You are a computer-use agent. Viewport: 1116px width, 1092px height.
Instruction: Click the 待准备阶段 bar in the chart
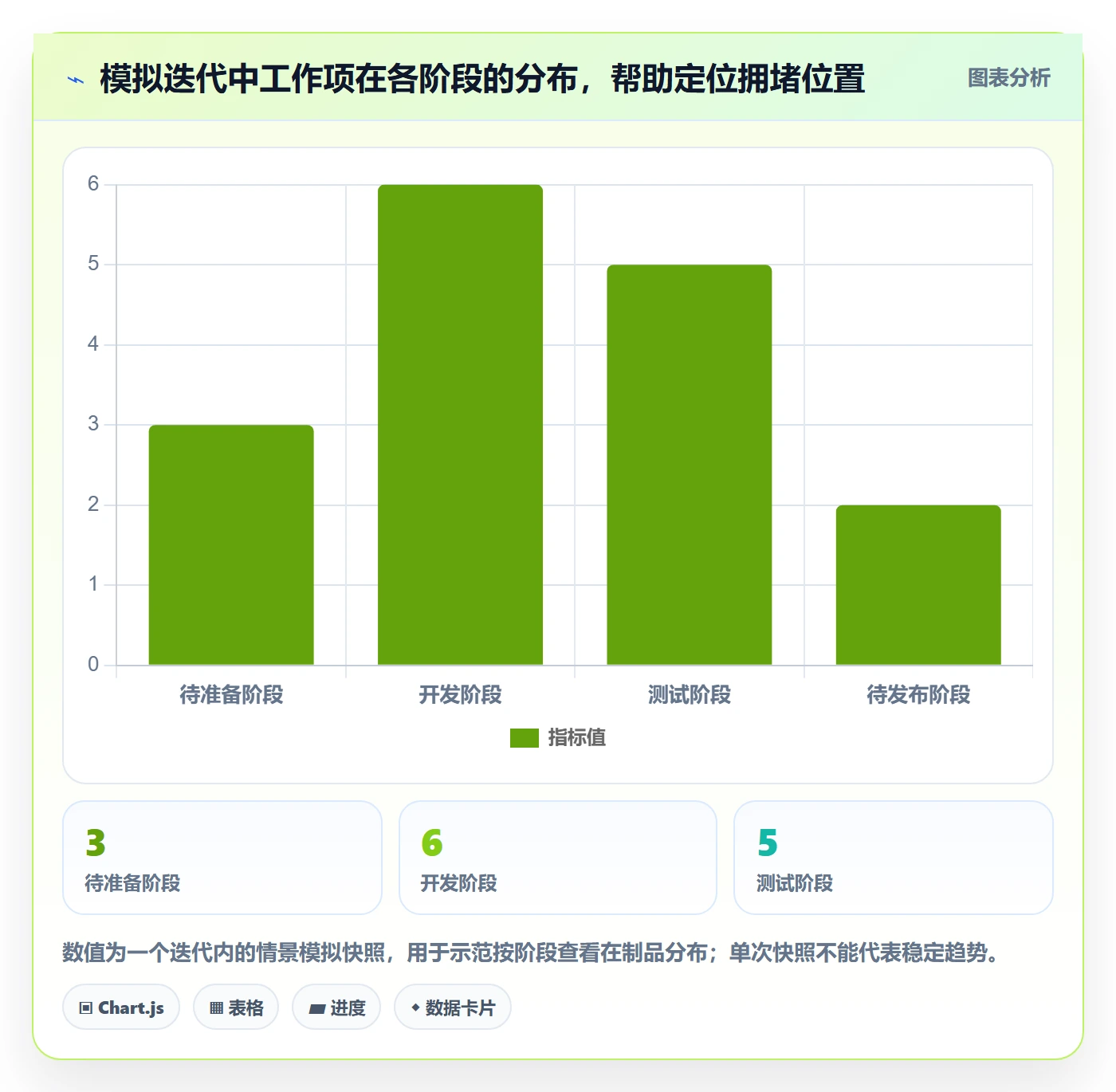[231, 544]
